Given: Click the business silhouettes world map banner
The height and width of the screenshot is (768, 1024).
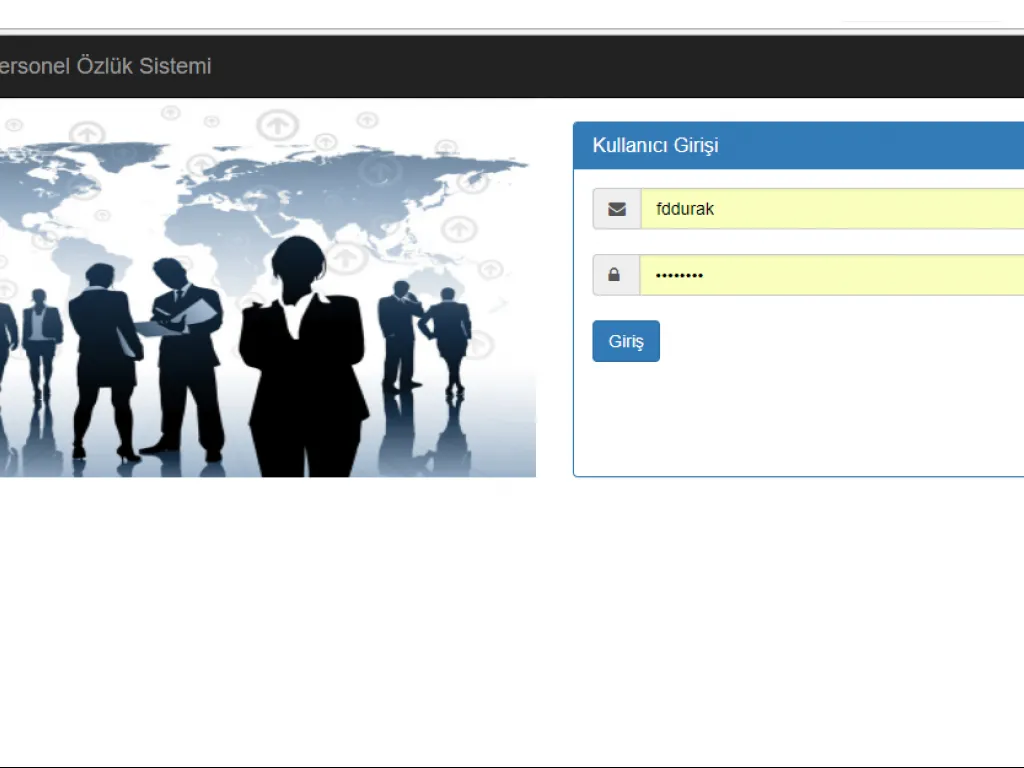Looking at the screenshot, I should point(268,290).
